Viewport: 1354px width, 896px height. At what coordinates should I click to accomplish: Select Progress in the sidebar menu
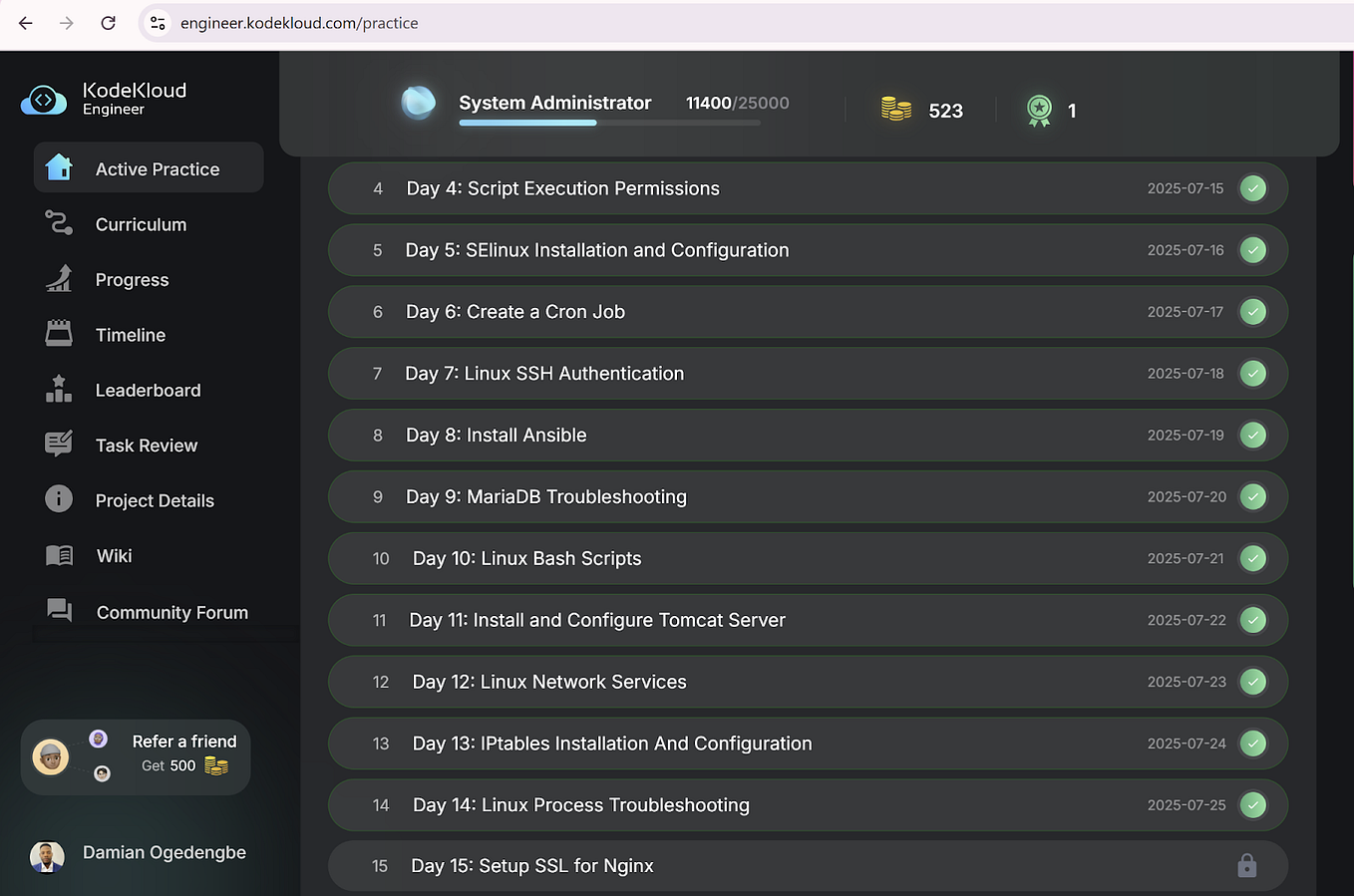(x=60, y=279)
